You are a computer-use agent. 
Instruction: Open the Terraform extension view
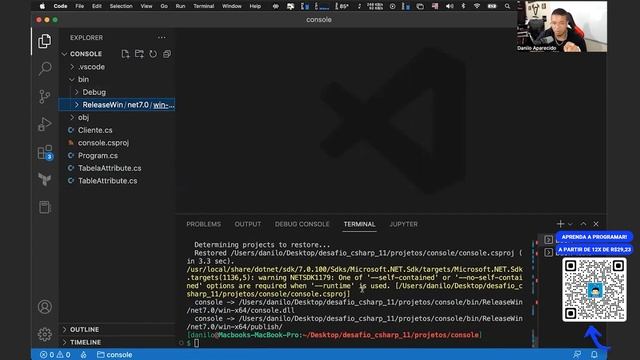tap(44, 179)
